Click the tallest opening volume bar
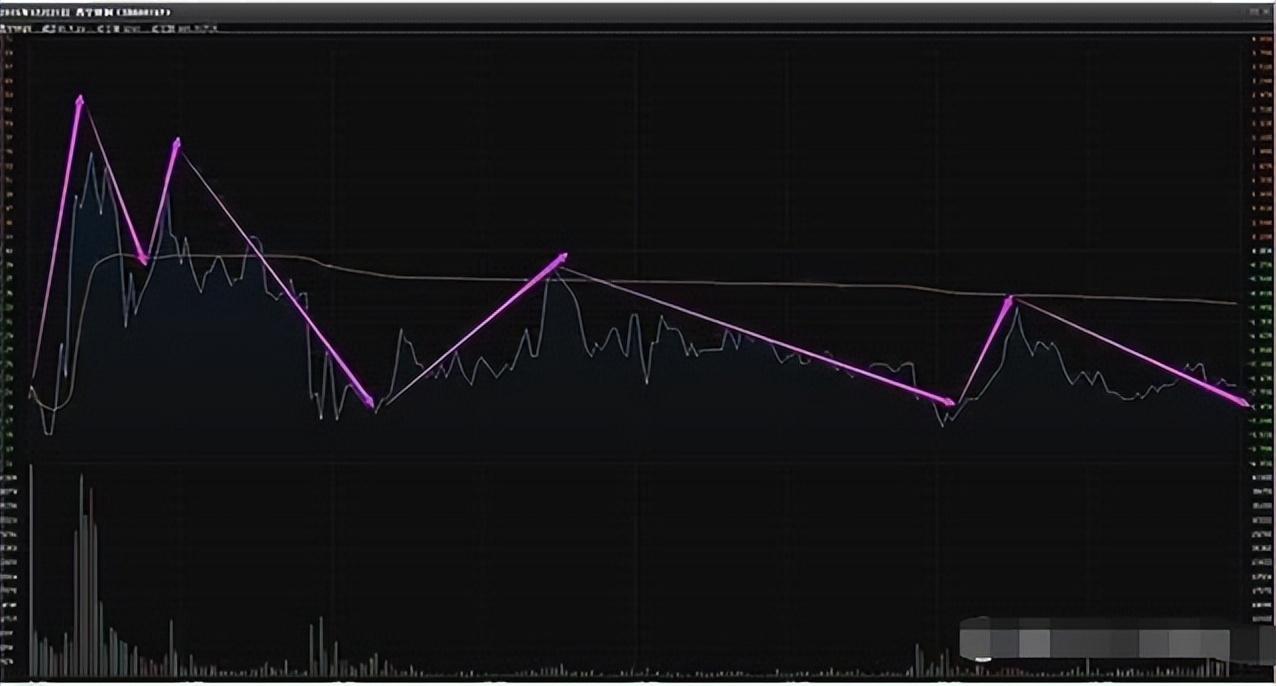This screenshot has width=1276, height=686. 30,568
